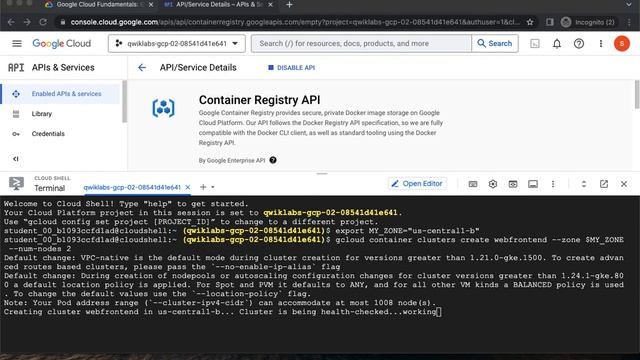Image resolution: width=640 pixels, height=360 pixels.
Task: Open Credentials in the sidebar
Action: (x=48, y=134)
